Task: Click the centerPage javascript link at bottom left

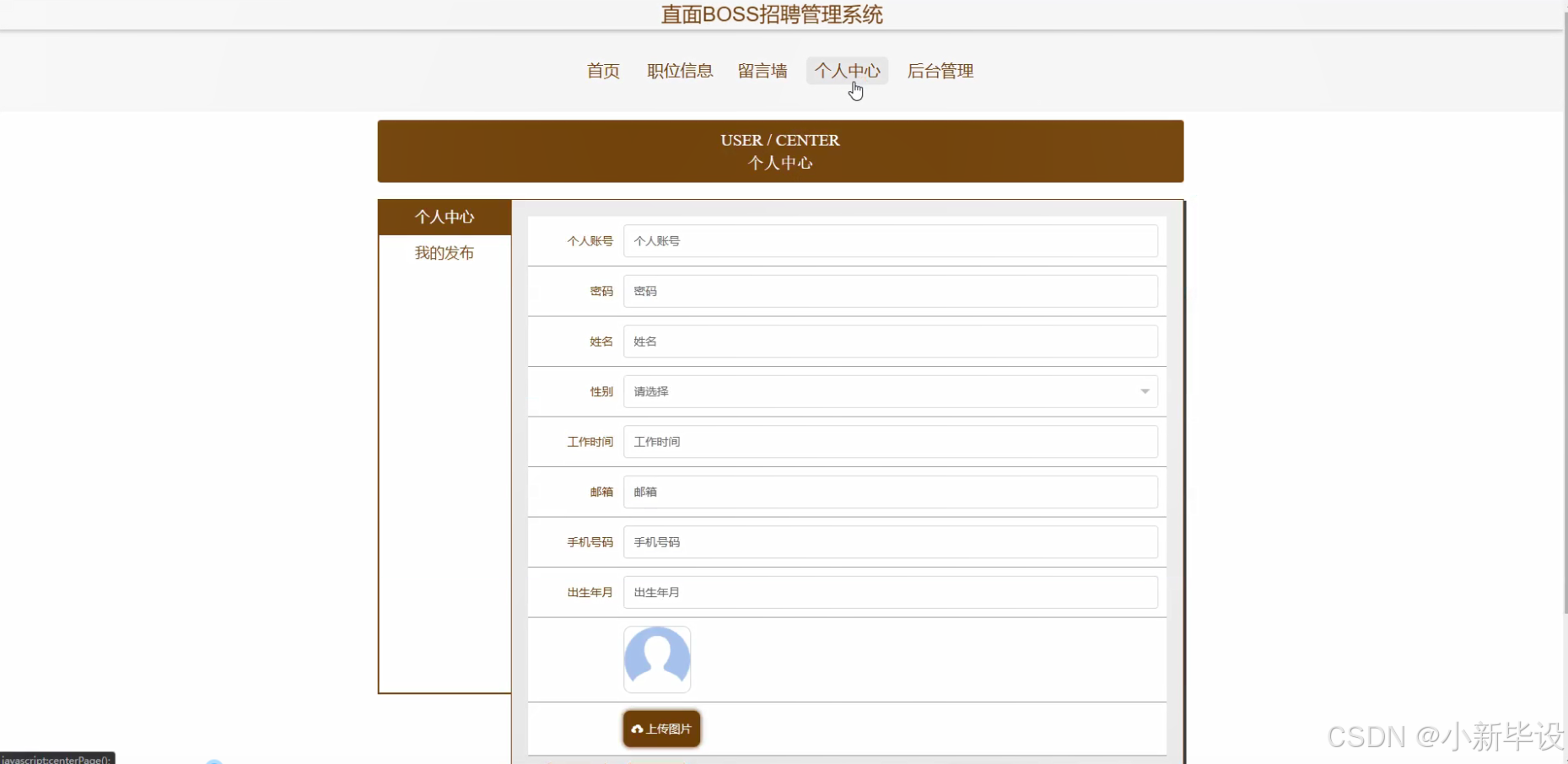Action: (x=55, y=758)
